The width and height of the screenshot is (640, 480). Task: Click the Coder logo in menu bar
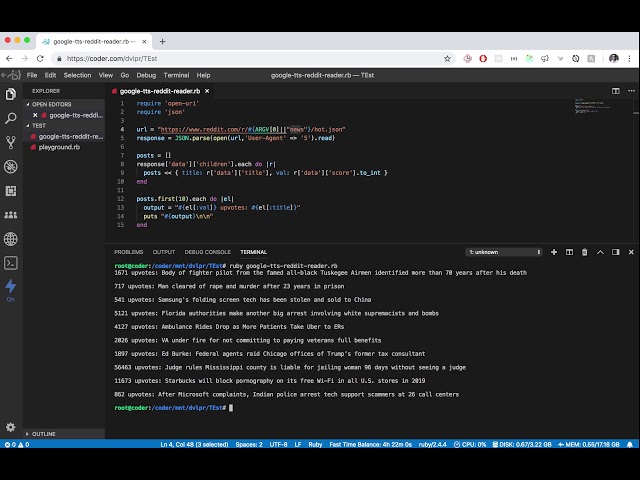coord(11,75)
